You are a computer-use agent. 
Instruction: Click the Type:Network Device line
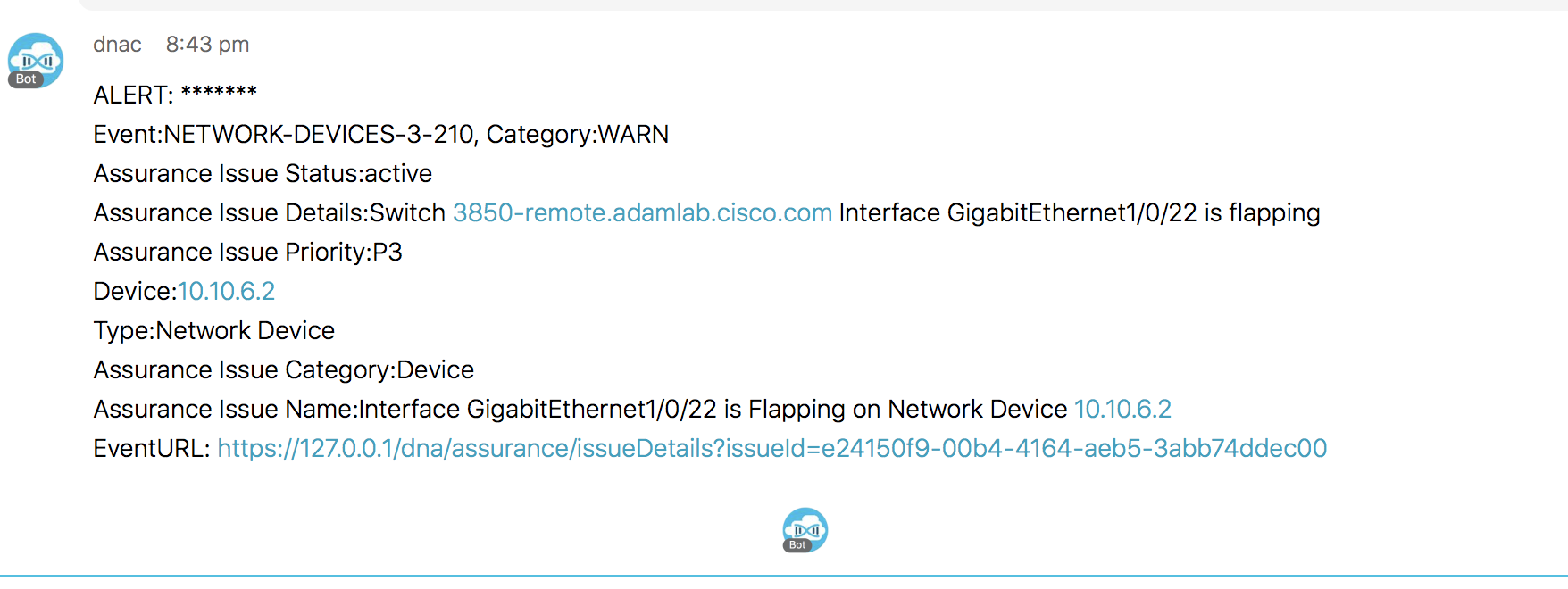[x=214, y=331]
